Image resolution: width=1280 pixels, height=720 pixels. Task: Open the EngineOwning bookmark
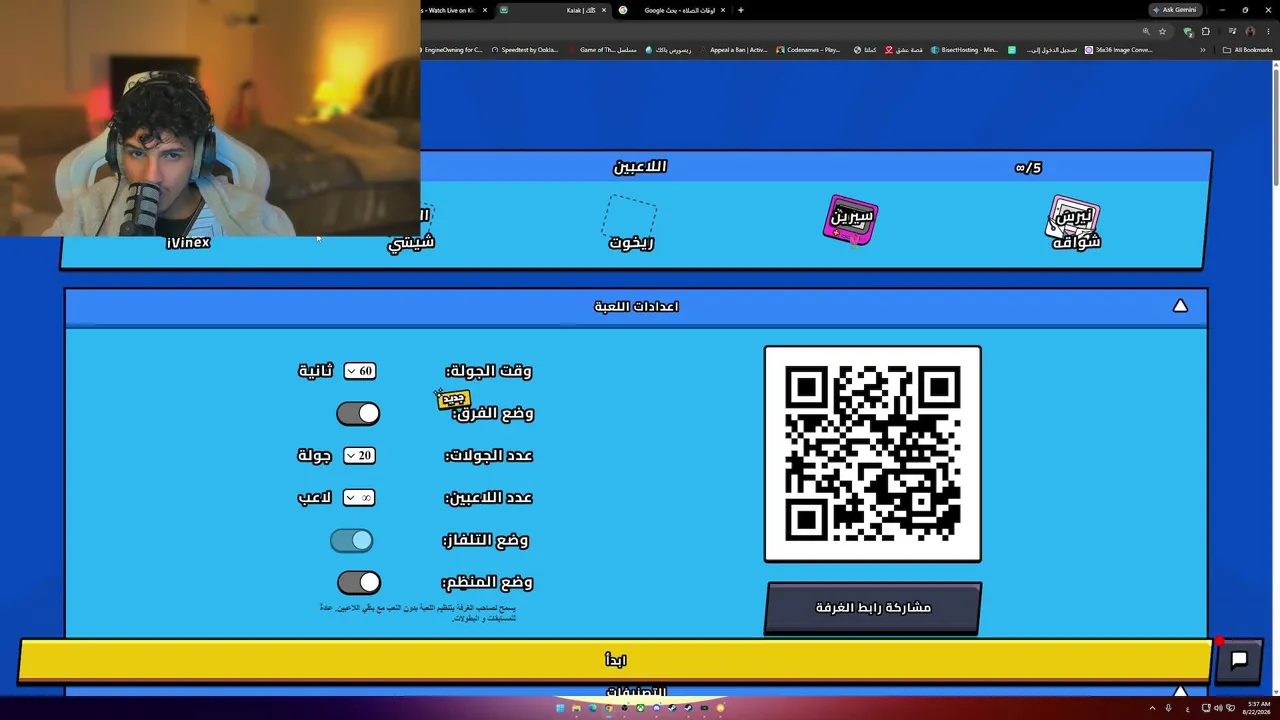coord(453,50)
